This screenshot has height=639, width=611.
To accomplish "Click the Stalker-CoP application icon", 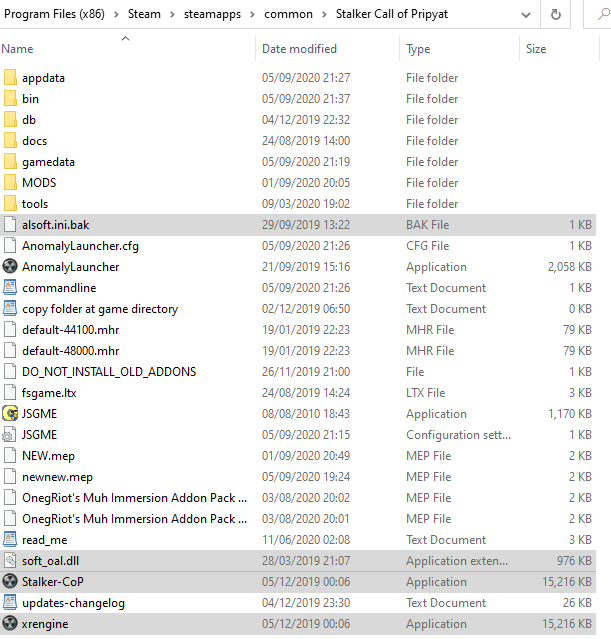I will 10,582.
